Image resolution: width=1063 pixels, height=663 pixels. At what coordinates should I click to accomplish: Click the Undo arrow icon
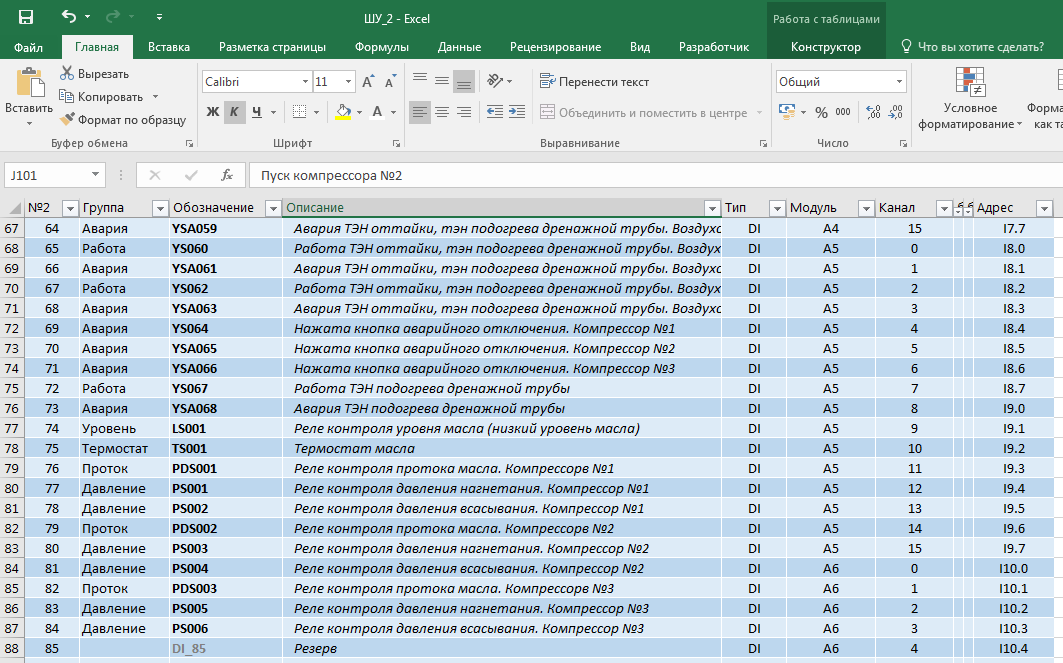click(x=69, y=16)
